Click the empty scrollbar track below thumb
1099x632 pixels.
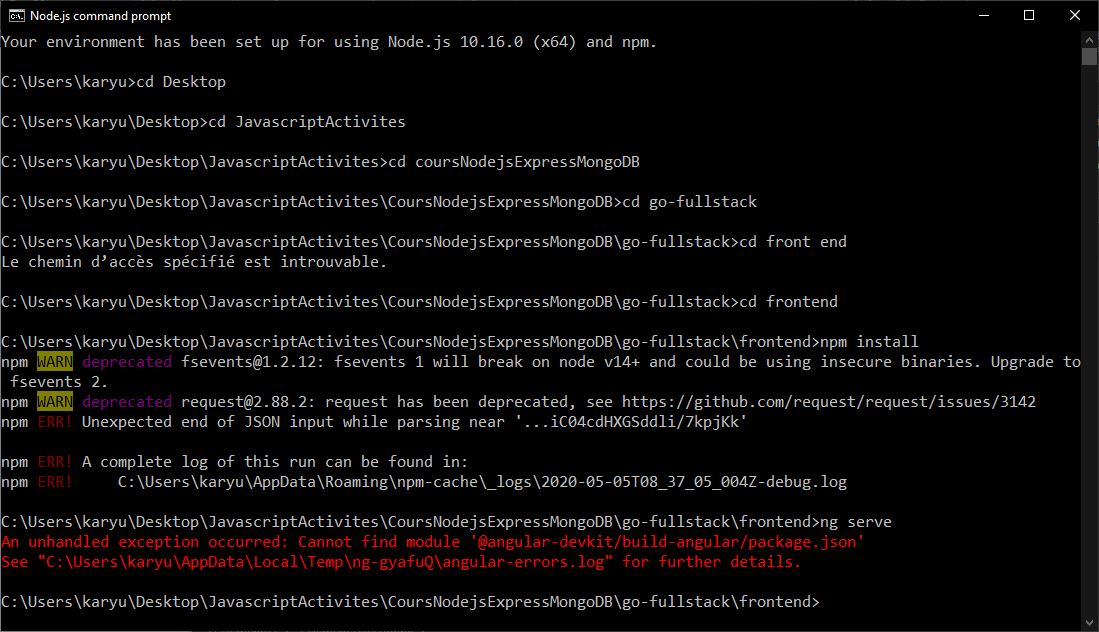(x=1089, y=341)
